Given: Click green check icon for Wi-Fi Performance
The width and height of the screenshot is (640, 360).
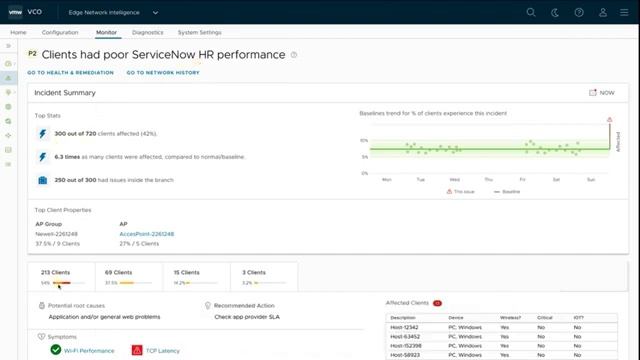Looking at the screenshot, I should tap(56, 350).
